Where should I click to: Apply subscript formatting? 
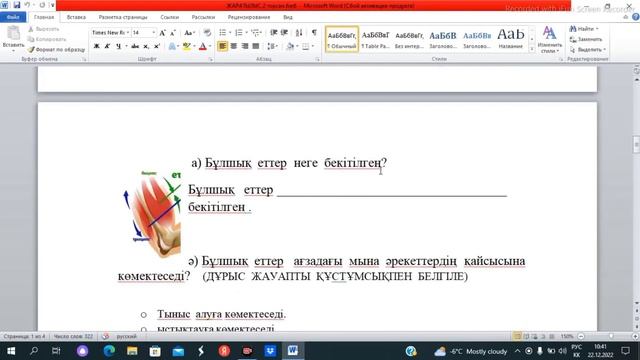coord(146,46)
